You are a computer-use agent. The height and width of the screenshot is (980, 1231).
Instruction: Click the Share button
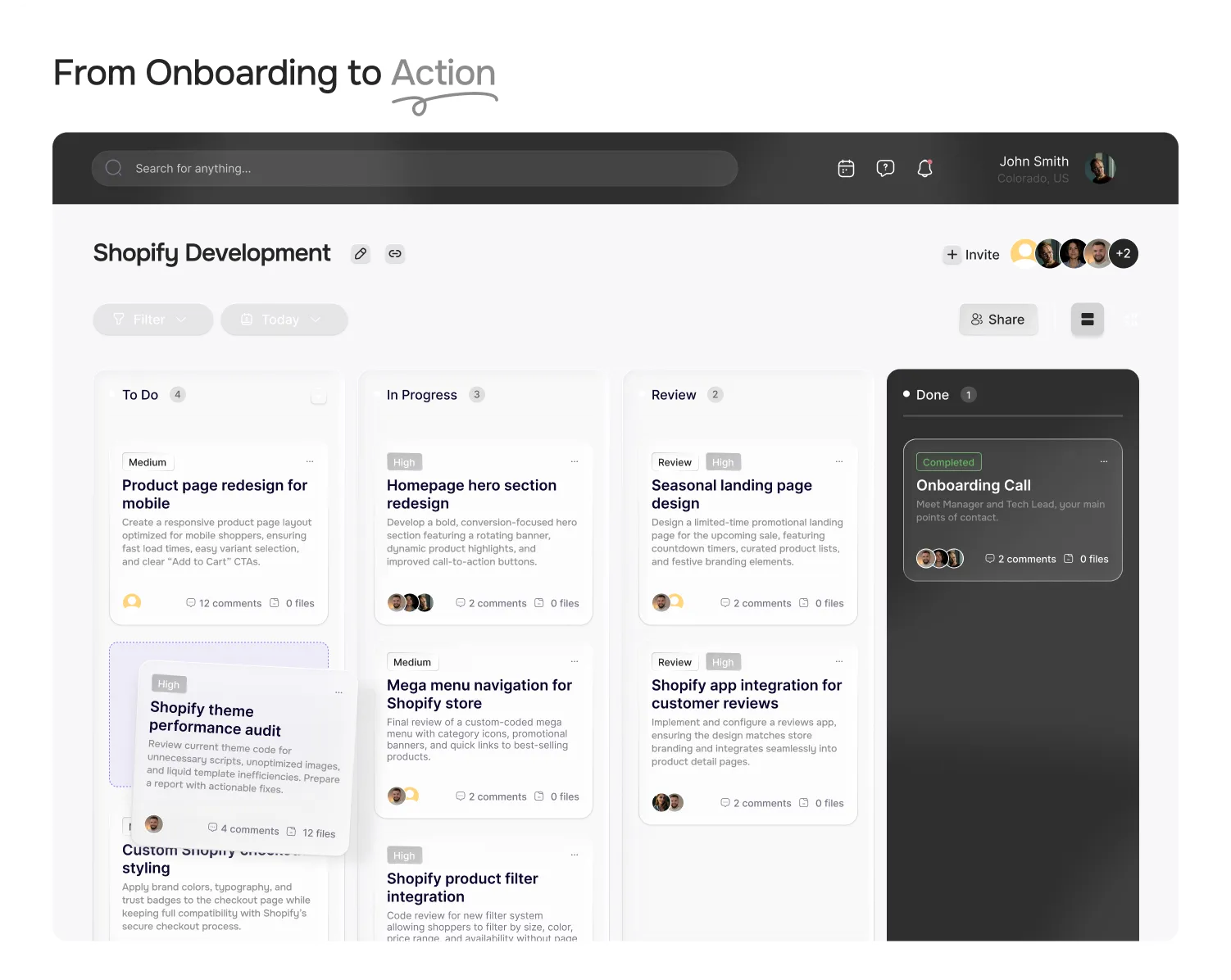click(998, 320)
